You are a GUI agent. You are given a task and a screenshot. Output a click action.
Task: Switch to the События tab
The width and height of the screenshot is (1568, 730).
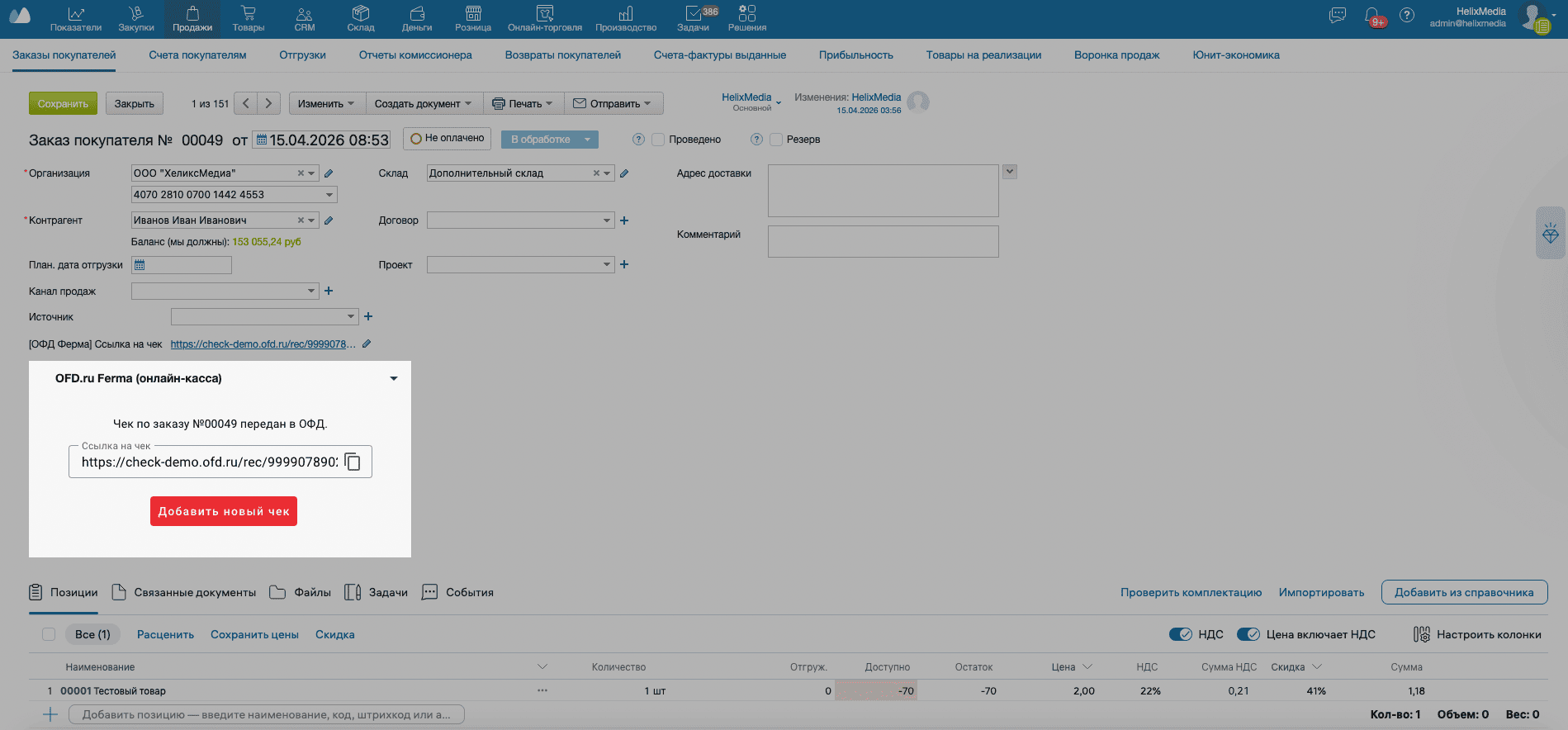[x=457, y=592]
